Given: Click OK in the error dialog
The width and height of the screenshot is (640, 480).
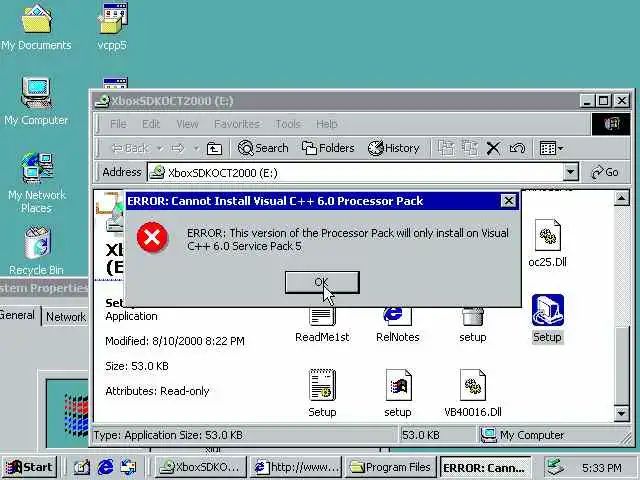Looking at the screenshot, I should [322, 282].
